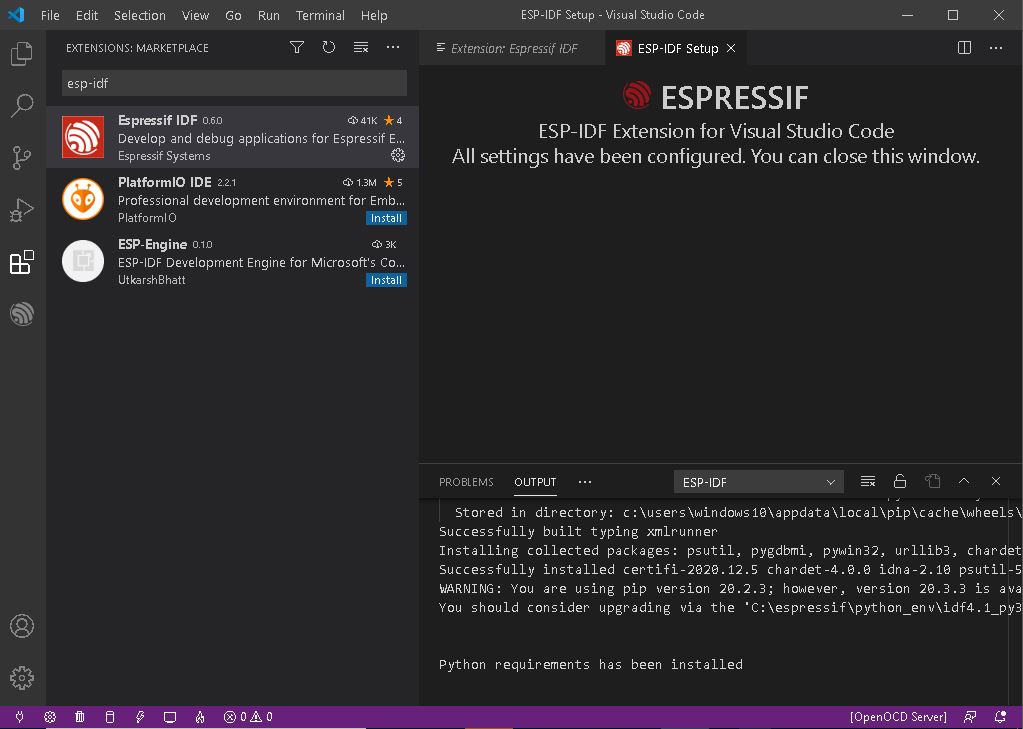Open the ESP-IDF Explorer activity bar icon
The image size is (1023, 729).
[22, 314]
